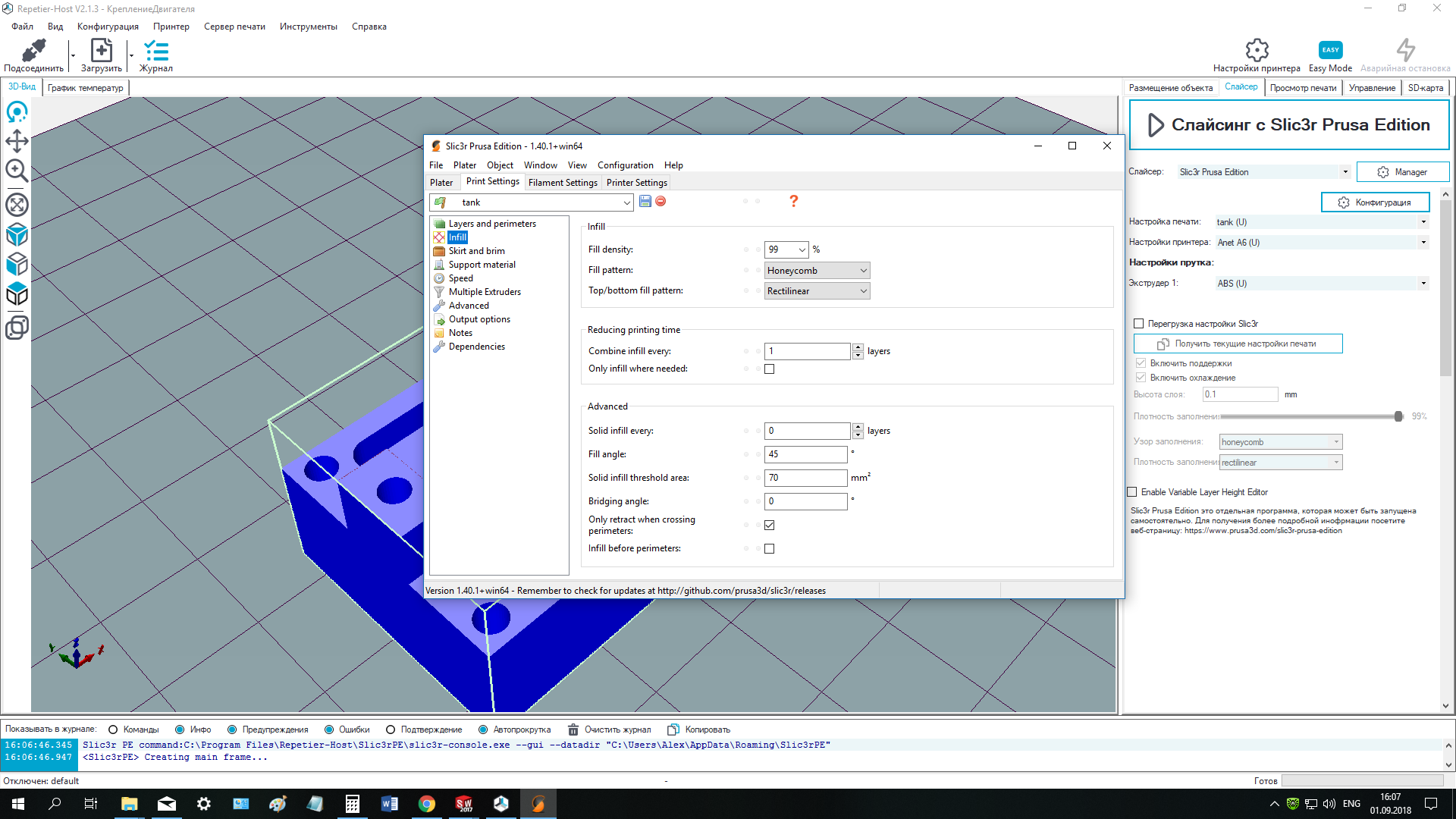1456x819 pixels.
Task: Open the Configuration menu in Slic3r
Action: [x=625, y=165]
